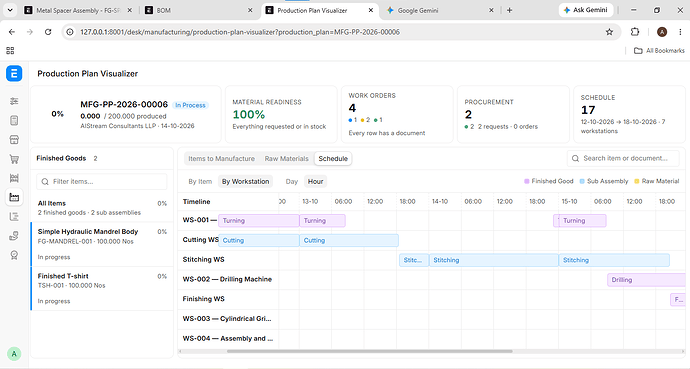690x369 pixels.
Task: Click the Filter items input field
Action: [102, 182]
